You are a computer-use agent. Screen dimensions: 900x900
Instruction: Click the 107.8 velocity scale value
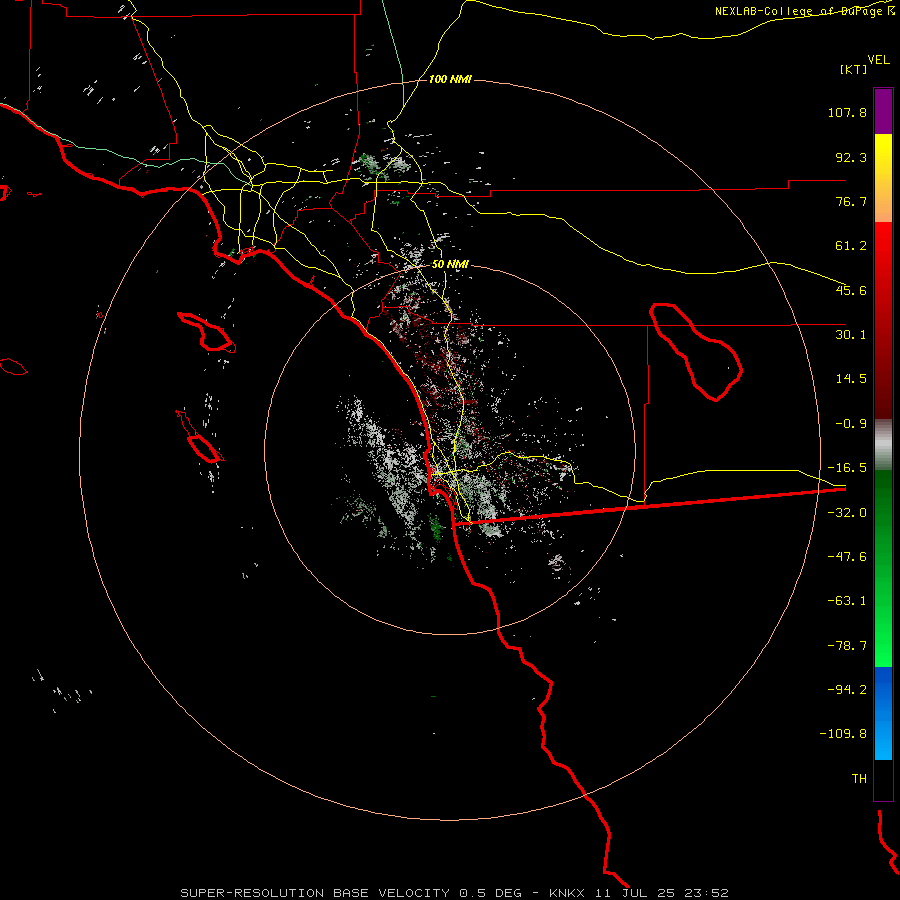[x=847, y=112]
